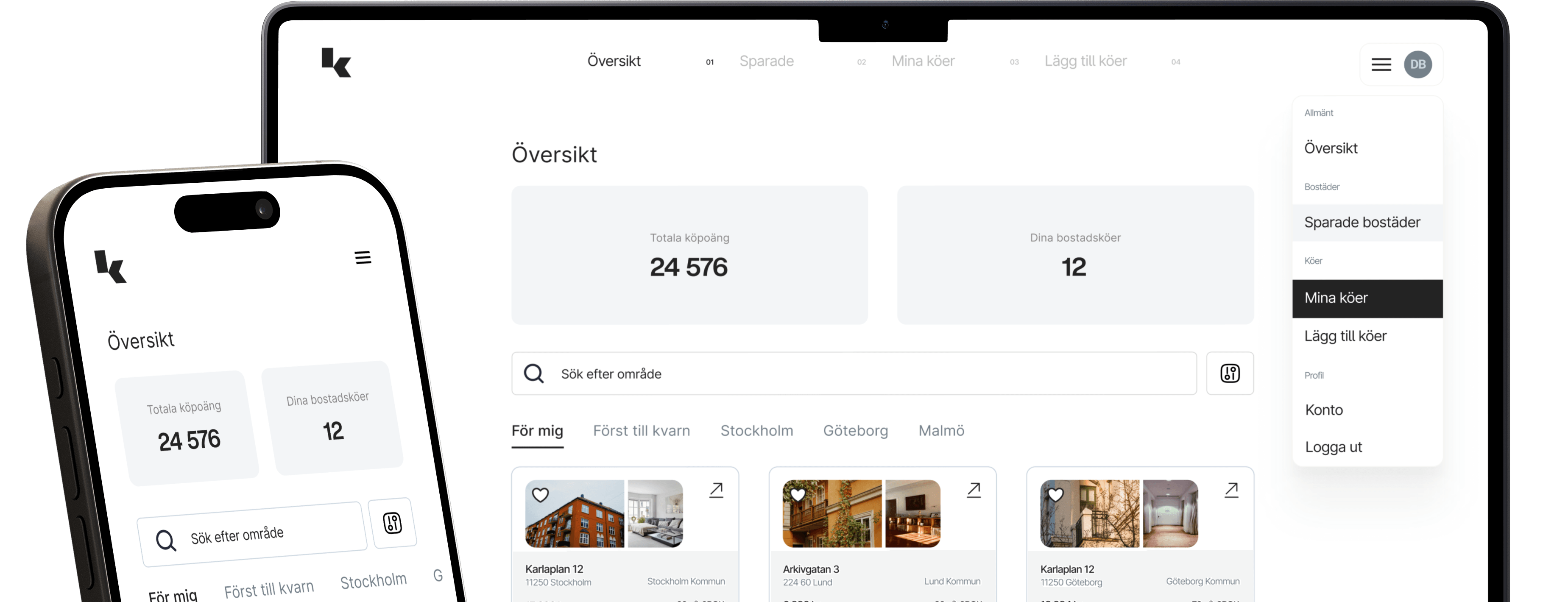Image resolution: width=1568 pixels, height=602 pixels.
Task: Switch to the Göteborg tab
Action: pyautogui.click(x=855, y=431)
